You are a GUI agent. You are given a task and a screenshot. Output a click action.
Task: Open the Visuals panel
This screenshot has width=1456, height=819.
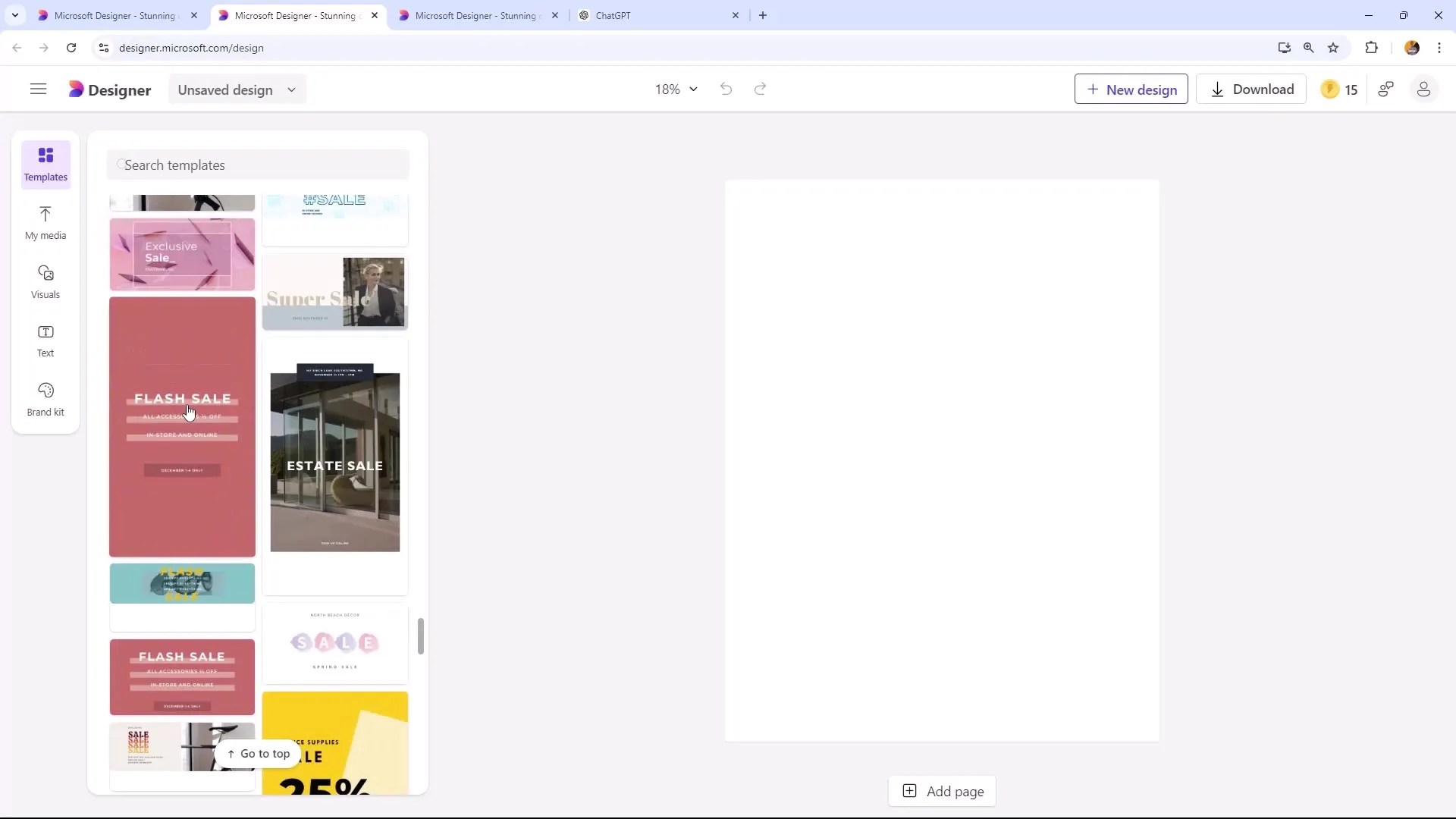[x=45, y=281]
